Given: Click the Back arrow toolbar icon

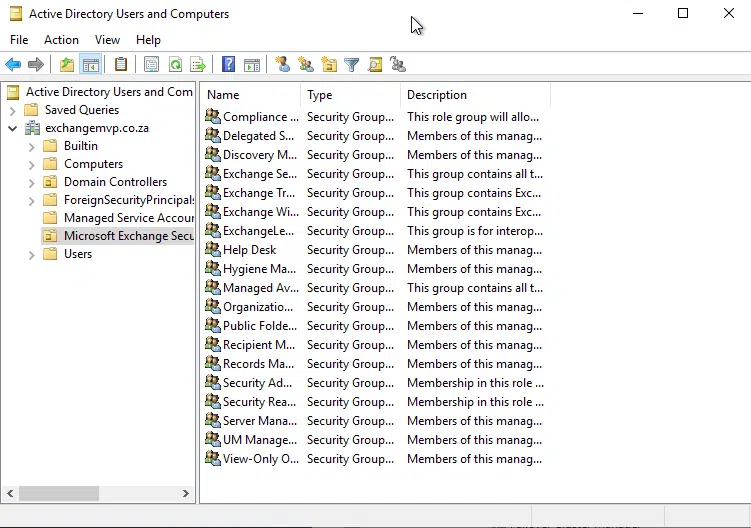Looking at the screenshot, I should pyautogui.click(x=13, y=65).
